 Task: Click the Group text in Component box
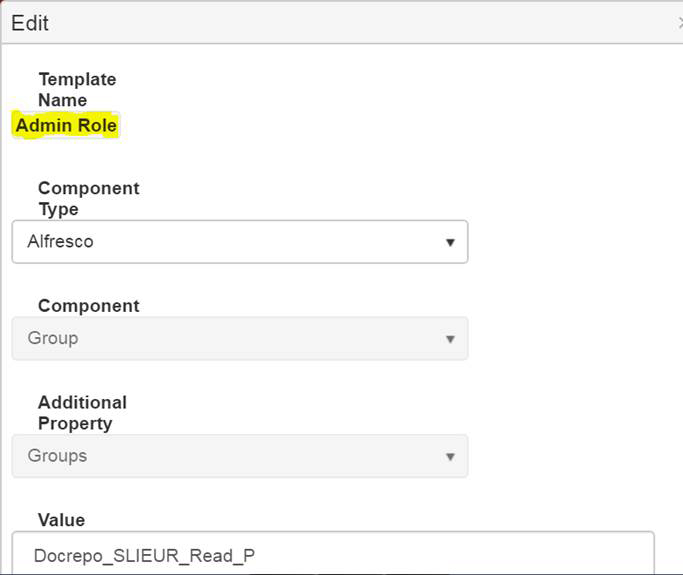click(x=52, y=339)
